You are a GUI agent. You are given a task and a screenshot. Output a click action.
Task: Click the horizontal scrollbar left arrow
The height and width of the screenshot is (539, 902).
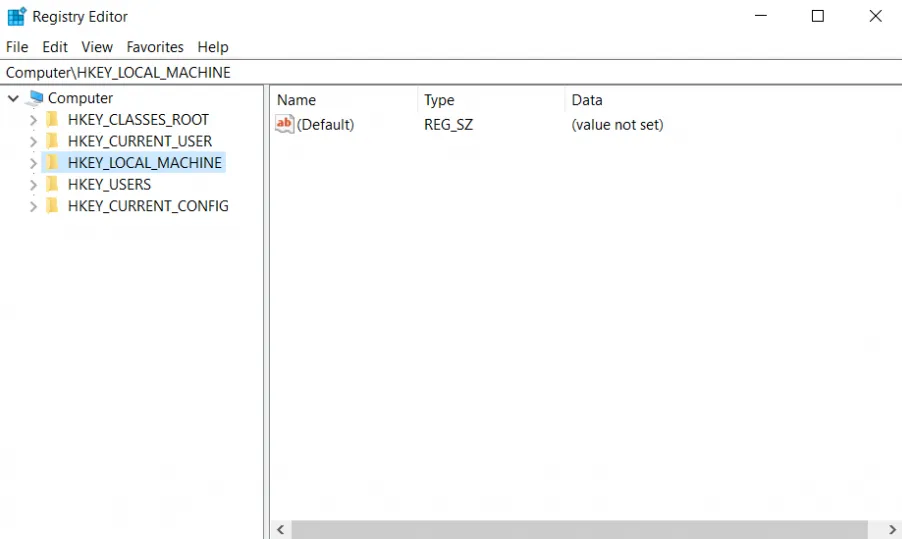(281, 529)
